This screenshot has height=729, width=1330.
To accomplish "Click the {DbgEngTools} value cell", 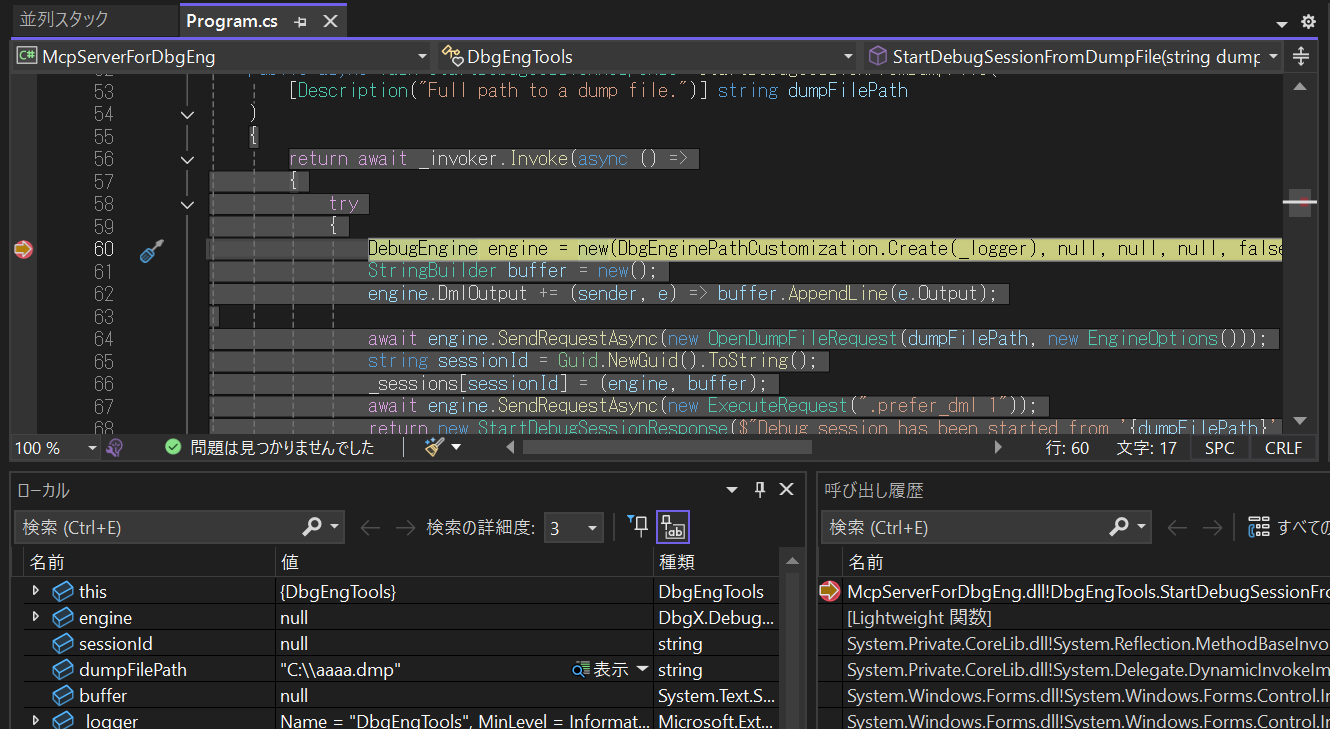I will click(338, 592).
